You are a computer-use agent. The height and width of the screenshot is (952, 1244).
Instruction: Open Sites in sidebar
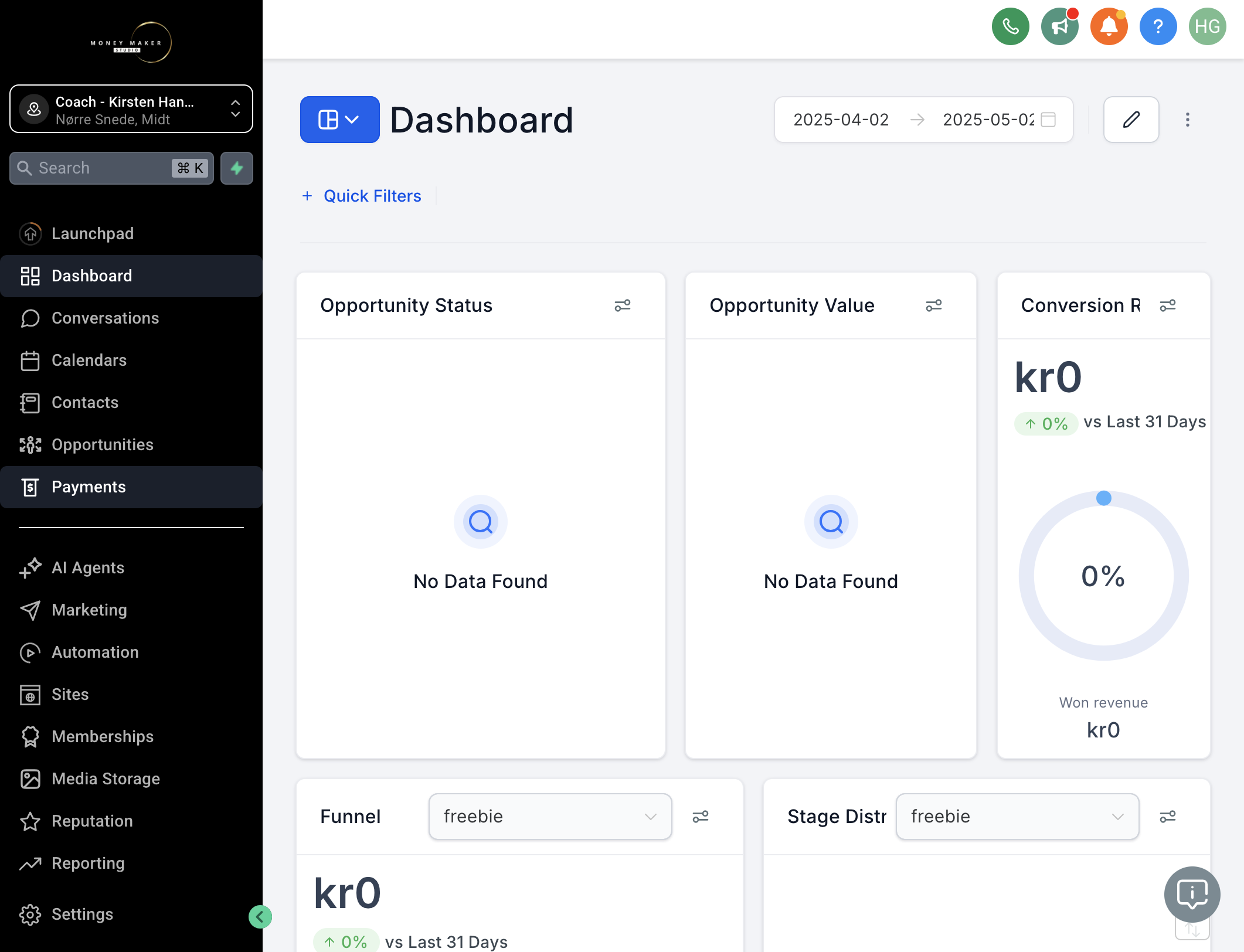click(131, 695)
